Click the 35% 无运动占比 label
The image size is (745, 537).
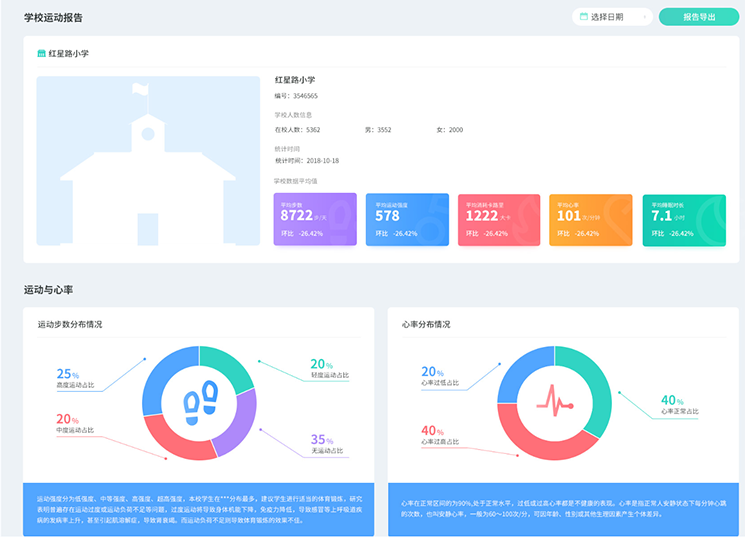[326, 444]
